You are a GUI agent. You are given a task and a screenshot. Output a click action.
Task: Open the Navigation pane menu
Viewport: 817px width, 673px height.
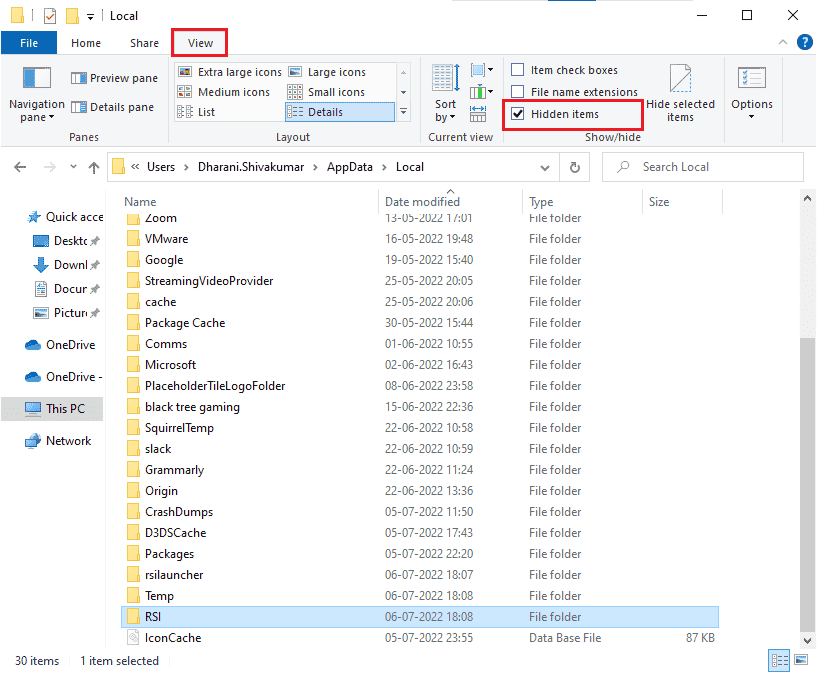tap(36, 94)
